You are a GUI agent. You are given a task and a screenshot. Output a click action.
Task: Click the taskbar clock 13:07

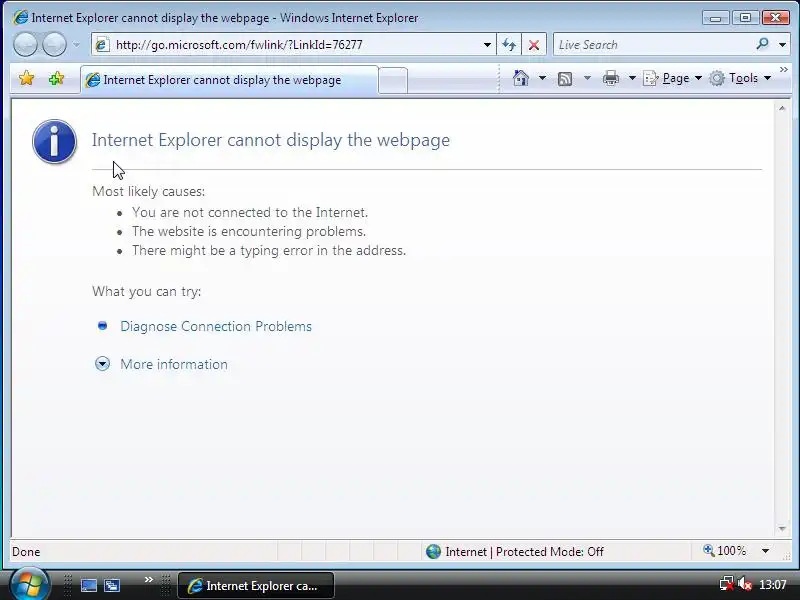(x=772, y=584)
